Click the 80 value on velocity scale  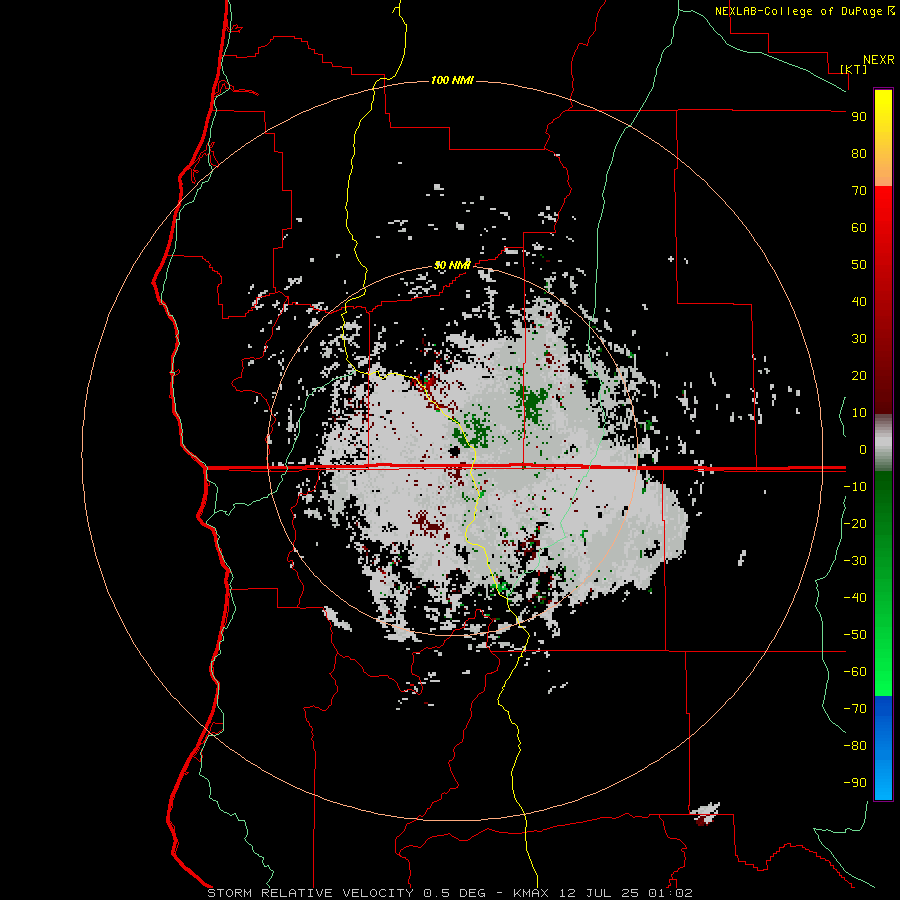coord(859,154)
